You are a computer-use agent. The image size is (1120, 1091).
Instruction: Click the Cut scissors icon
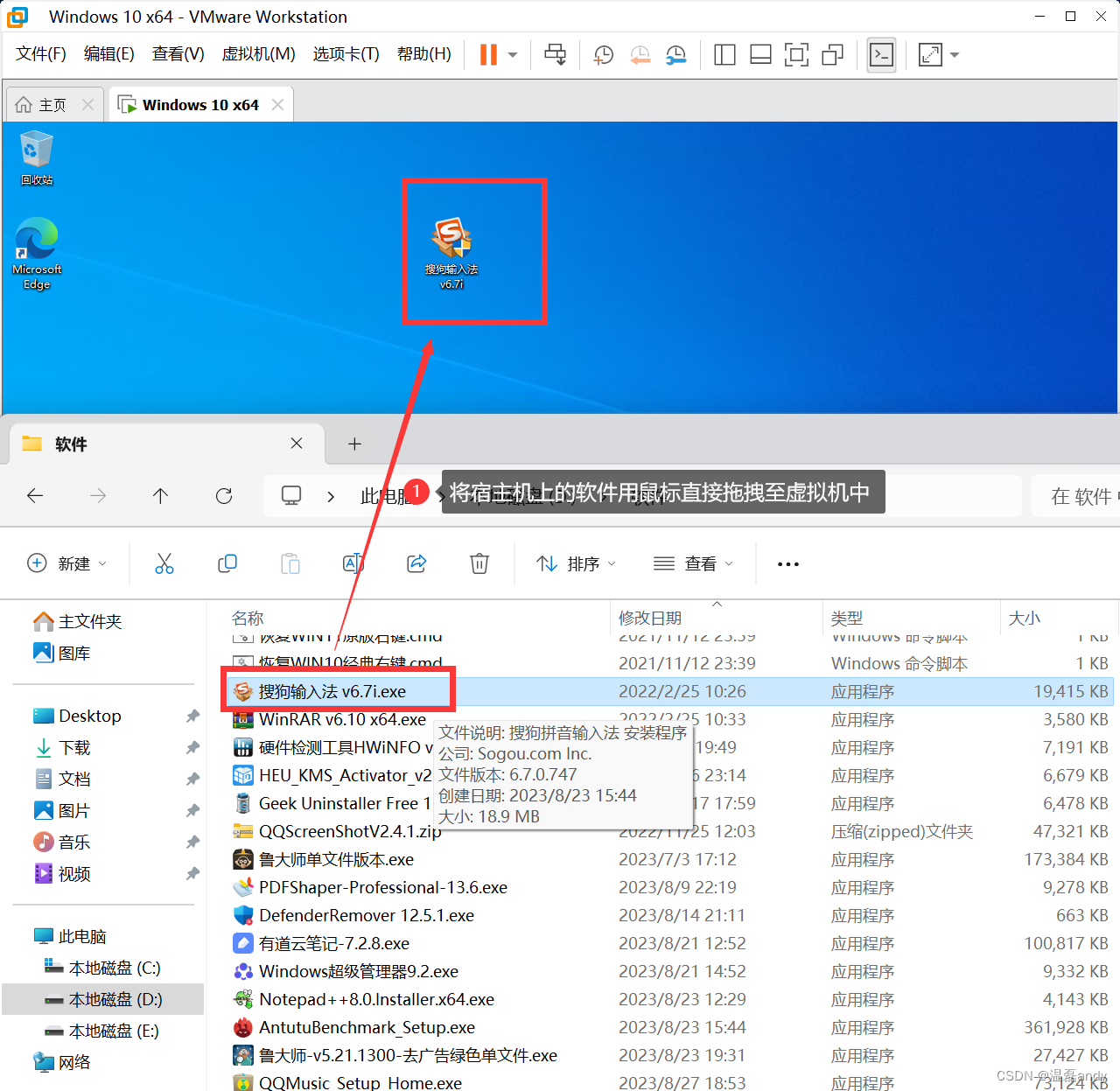click(164, 563)
